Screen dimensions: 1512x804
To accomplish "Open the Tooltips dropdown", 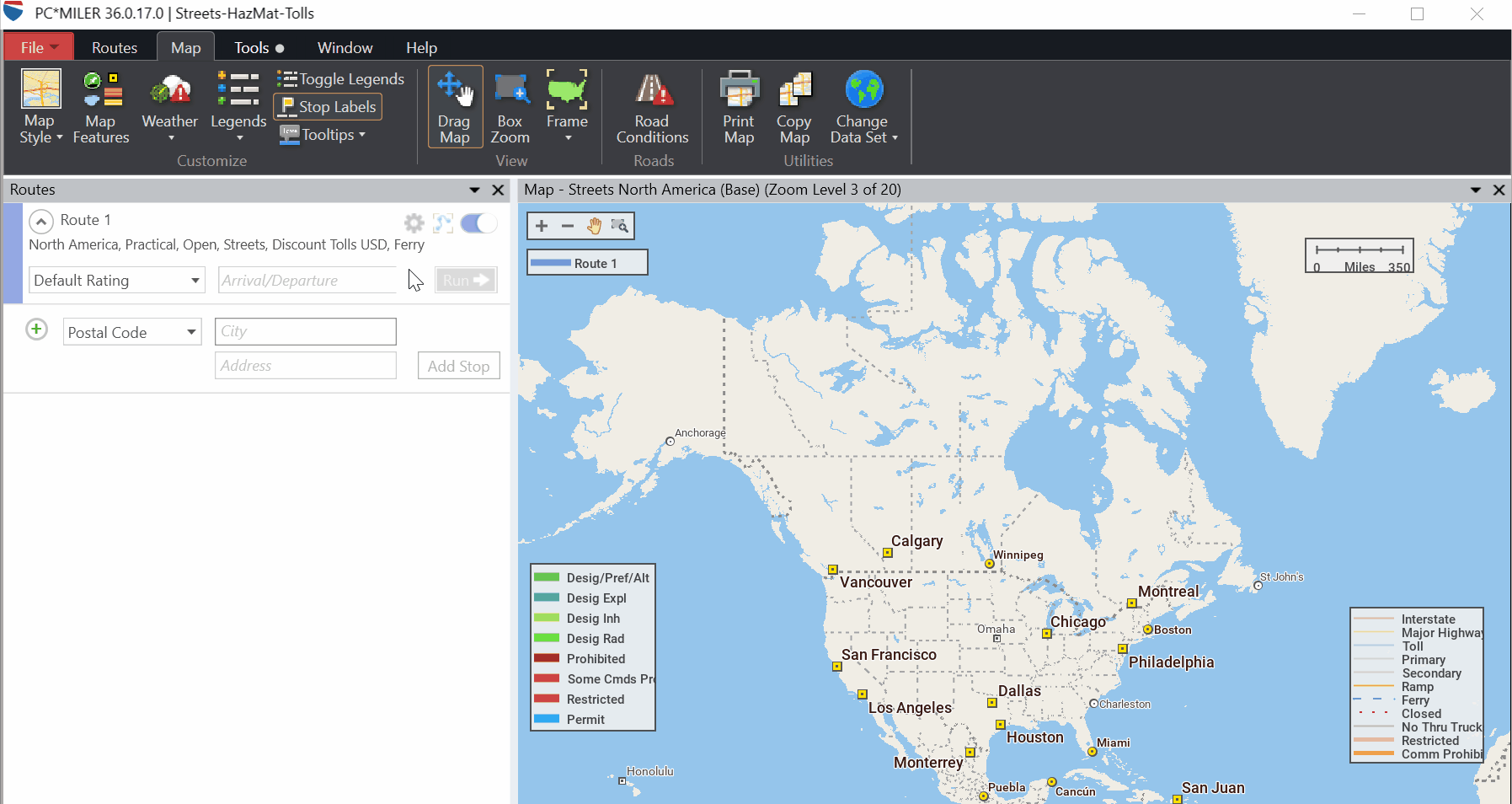I will [323, 135].
